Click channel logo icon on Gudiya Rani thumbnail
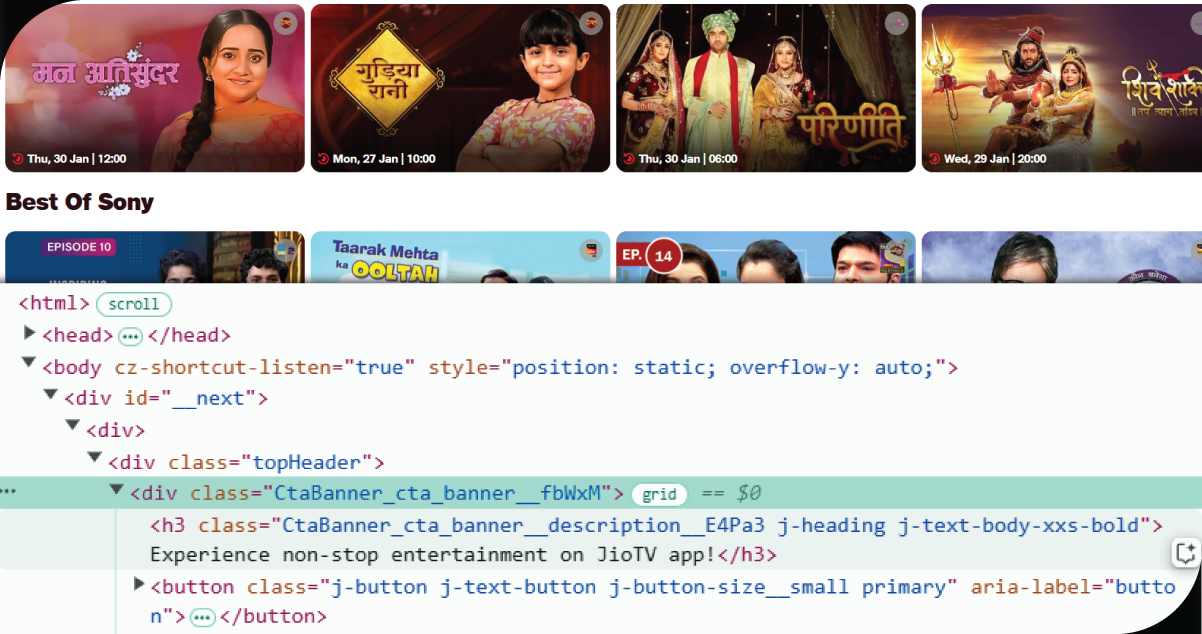Screen dimensions: 1202x634 [x=592, y=22]
